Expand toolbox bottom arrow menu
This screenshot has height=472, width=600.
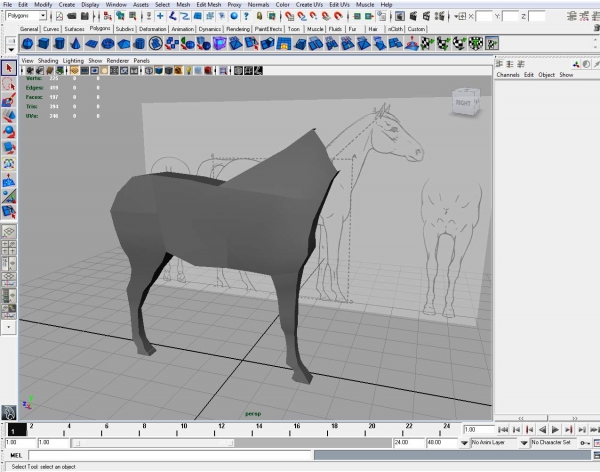[x=9, y=328]
